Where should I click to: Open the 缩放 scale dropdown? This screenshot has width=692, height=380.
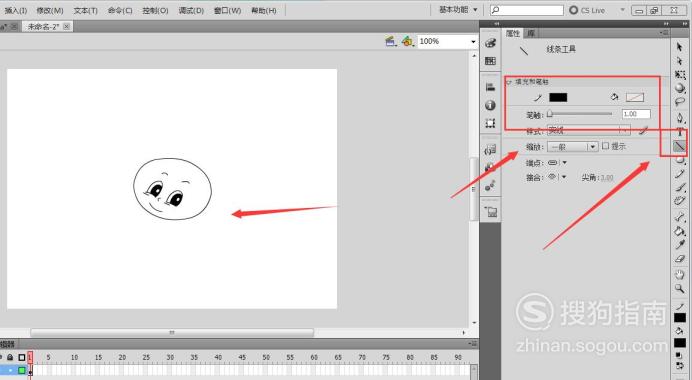[572, 147]
